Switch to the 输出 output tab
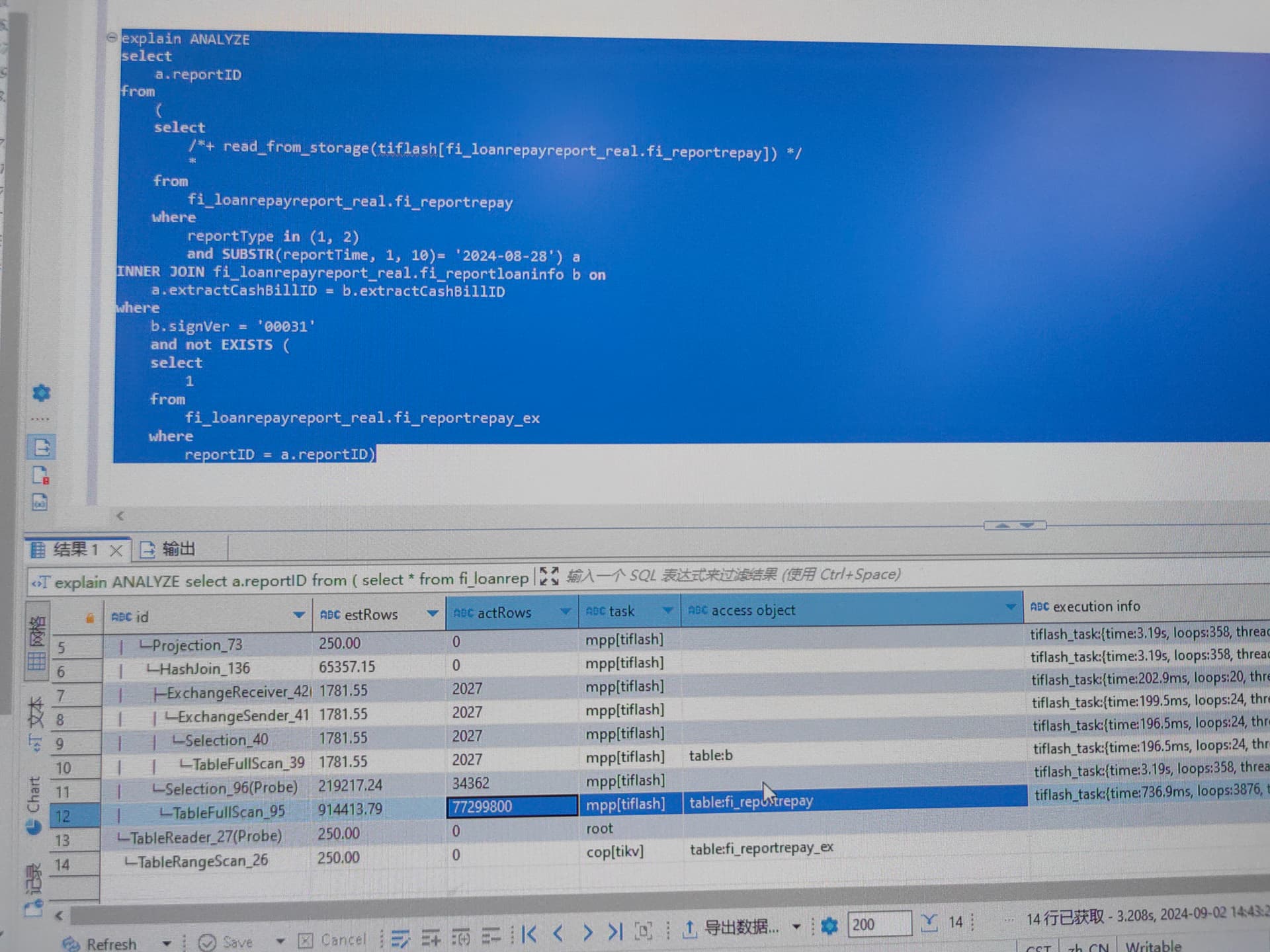Image resolution: width=1270 pixels, height=952 pixels. 177,549
